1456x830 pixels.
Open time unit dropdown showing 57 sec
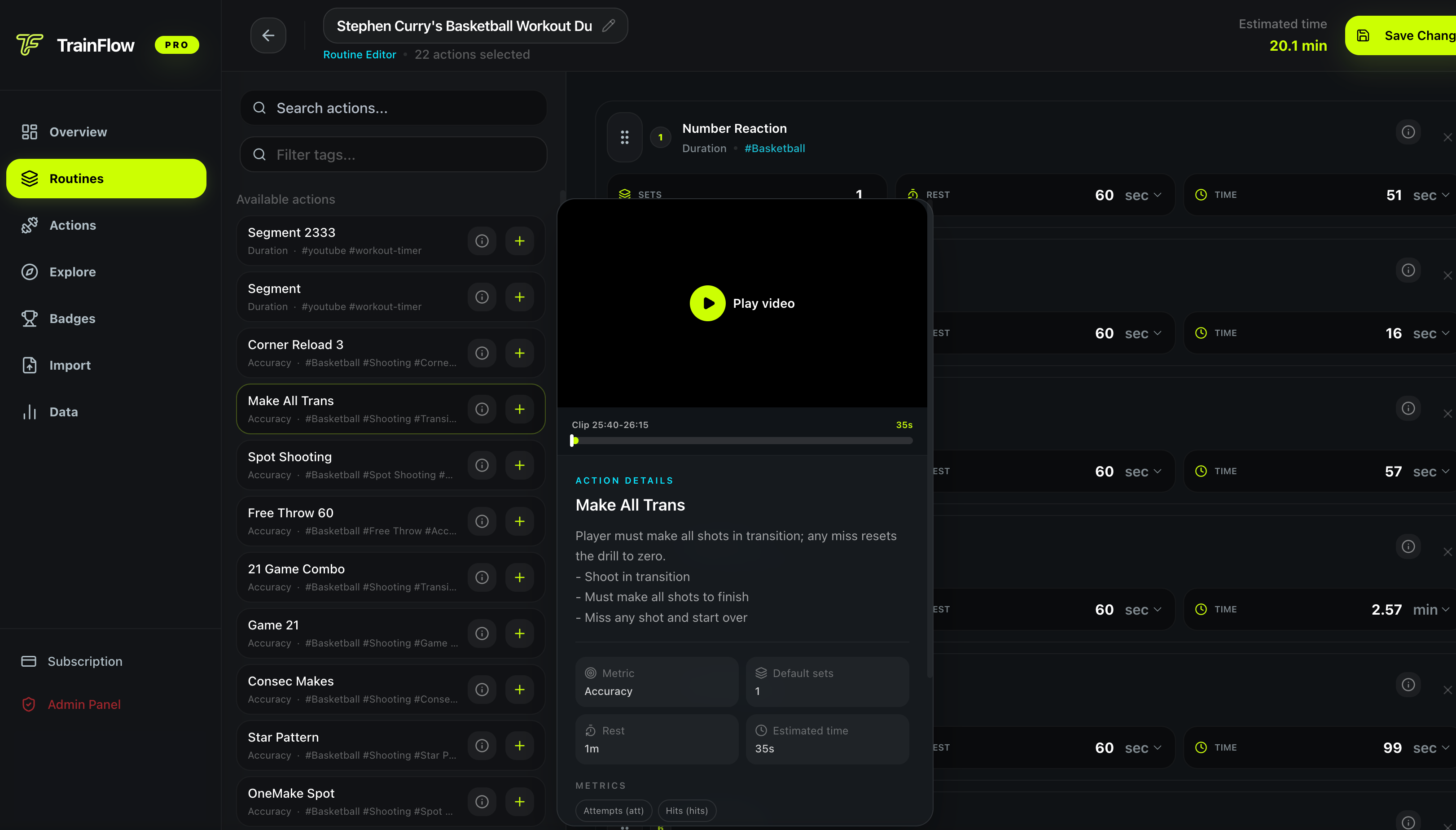[1431, 472]
